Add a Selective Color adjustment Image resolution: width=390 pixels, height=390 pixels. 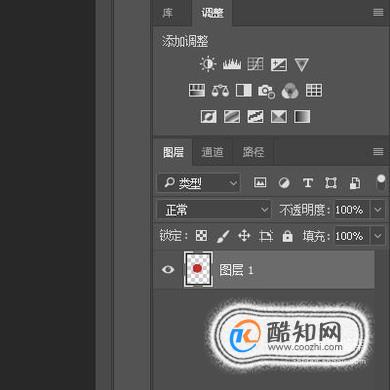(279, 117)
